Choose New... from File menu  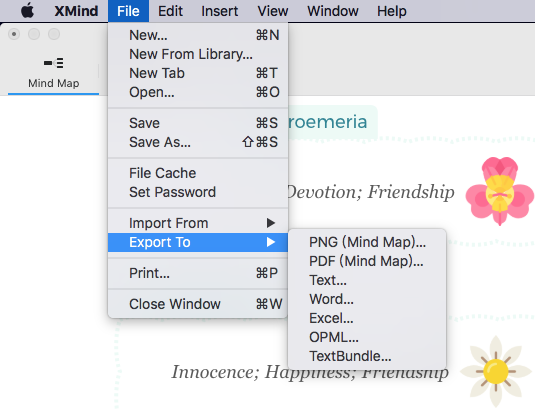[x=198, y=35]
